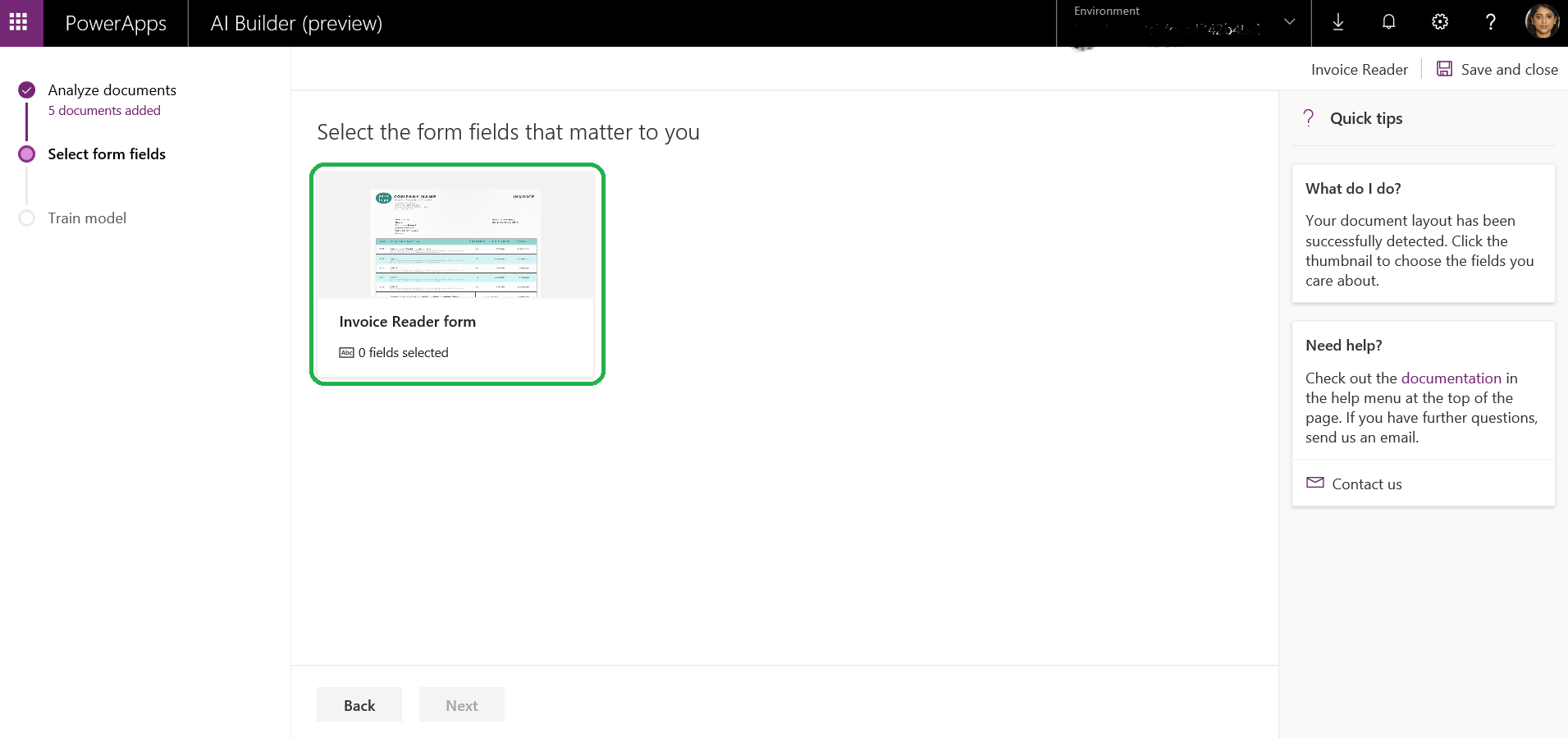Click the Contact us envelope icon
This screenshot has width=1568, height=738.
coord(1314,483)
